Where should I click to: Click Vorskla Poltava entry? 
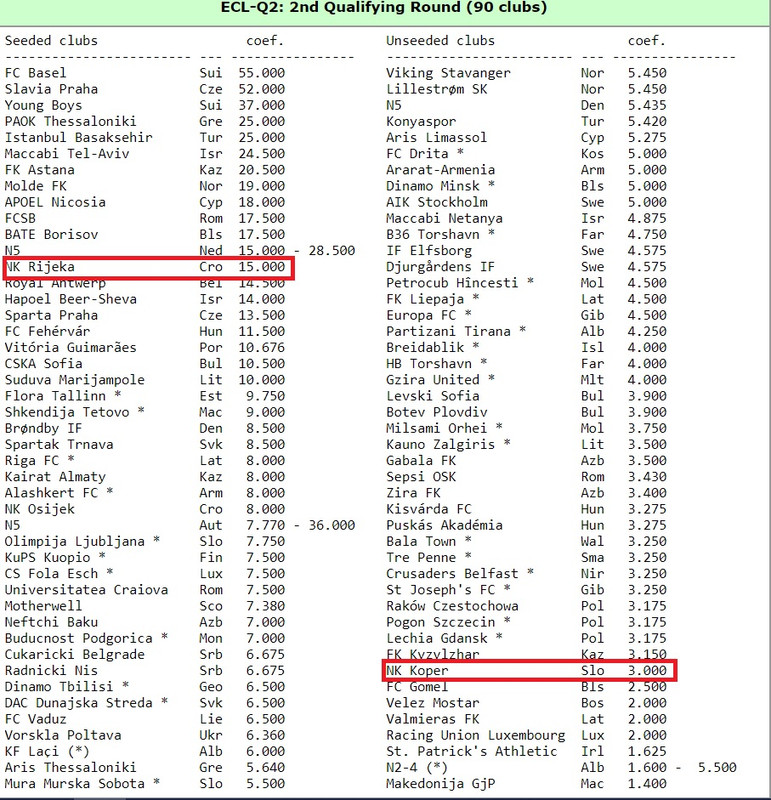pyautogui.click(x=63, y=735)
